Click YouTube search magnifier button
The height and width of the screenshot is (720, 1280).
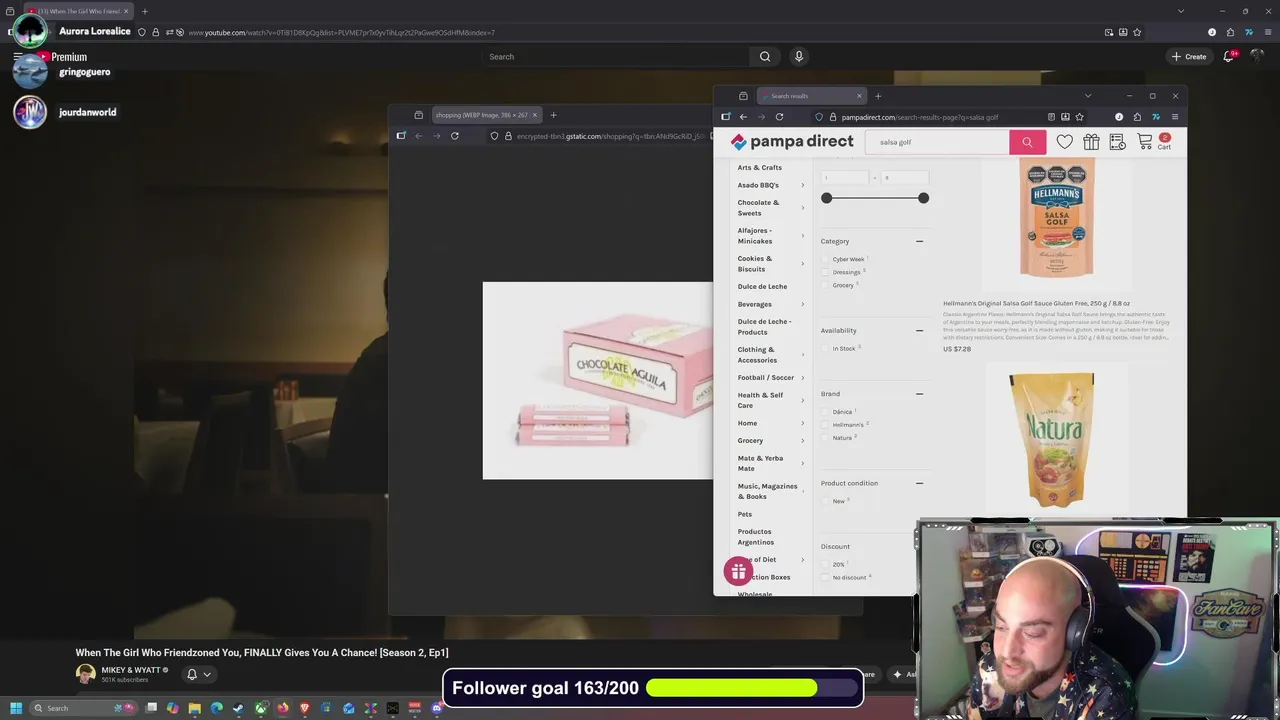tap(765, 57)
